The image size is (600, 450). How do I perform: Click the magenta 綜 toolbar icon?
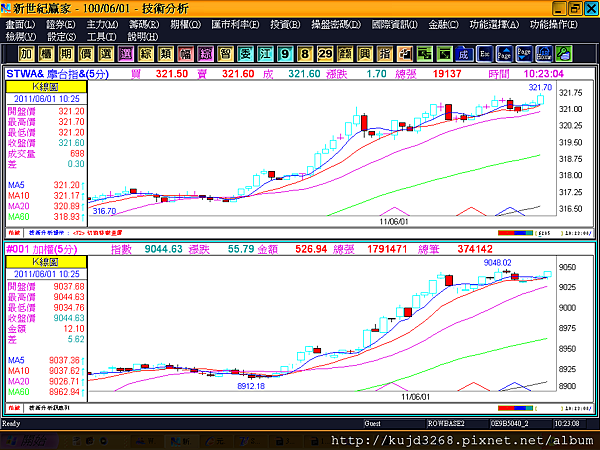click(205, 54)
